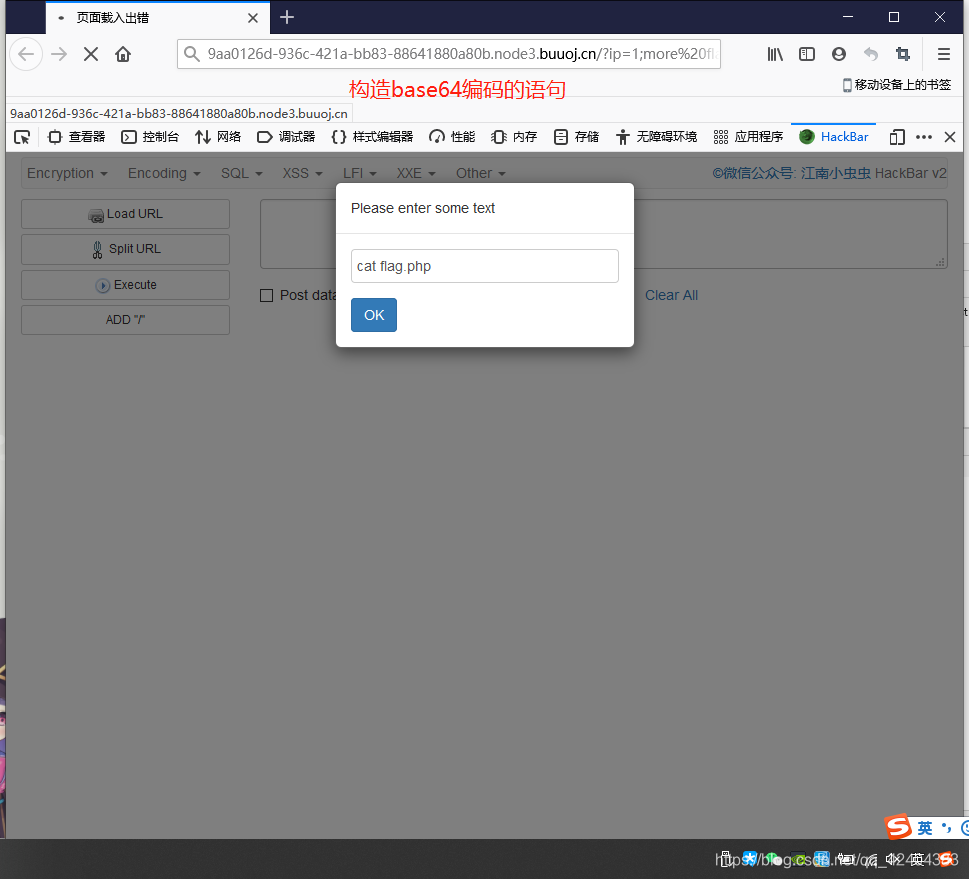This screenshot has width=969, height=879.
Task: Expand the XXE dropdown menu
Action: [416, 174]
